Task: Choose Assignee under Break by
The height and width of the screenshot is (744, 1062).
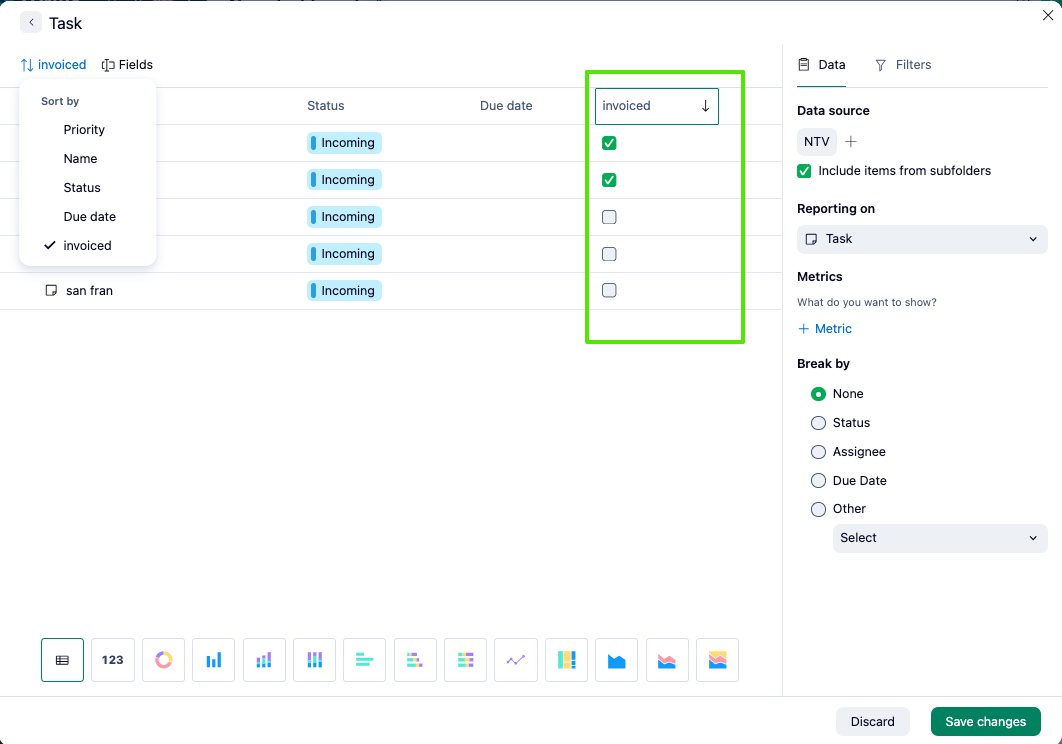Action: click(818, 451)
